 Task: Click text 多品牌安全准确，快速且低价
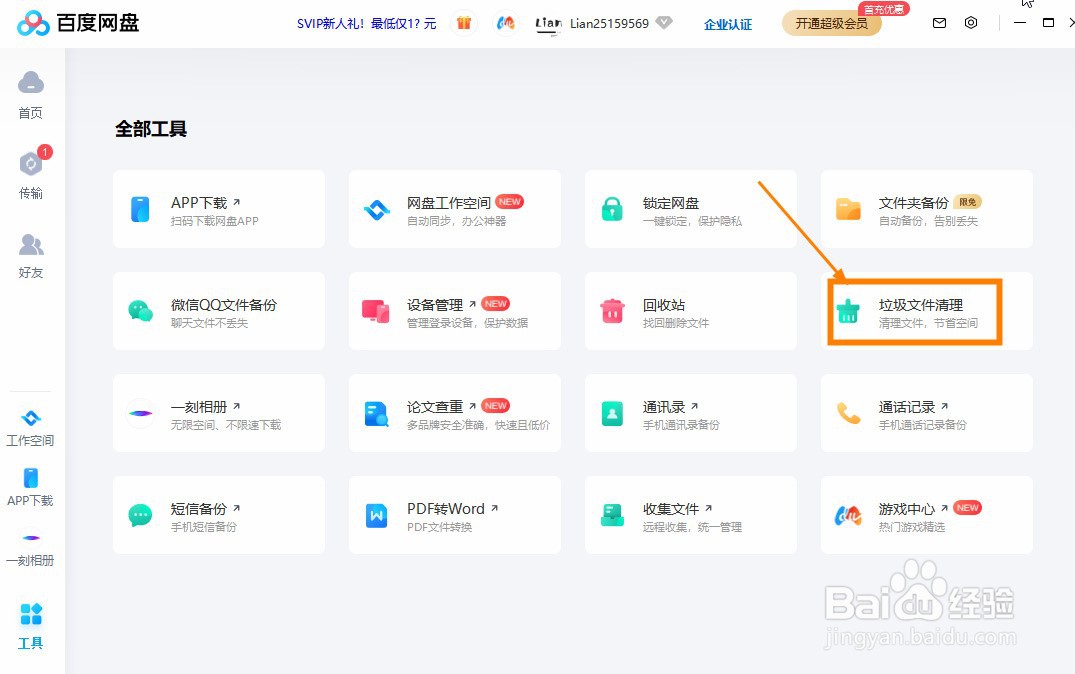click(x=479, y=425)
